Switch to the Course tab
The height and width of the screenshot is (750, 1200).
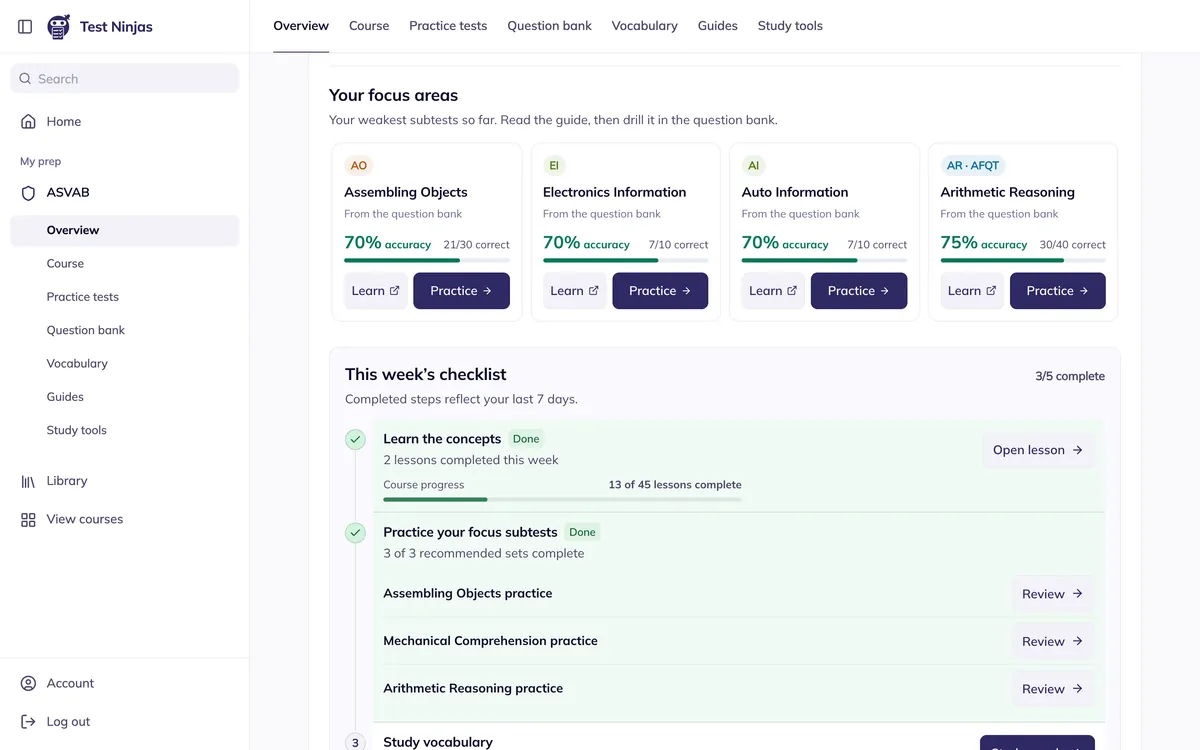pyautogui.click(x=369, y=26)
